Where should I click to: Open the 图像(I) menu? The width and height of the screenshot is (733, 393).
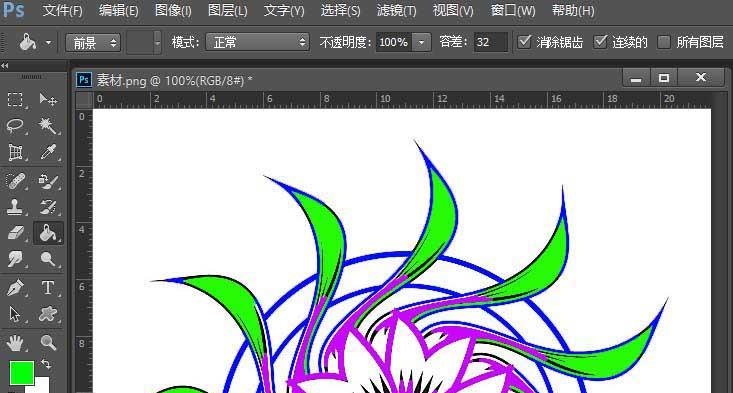(173, 10)
